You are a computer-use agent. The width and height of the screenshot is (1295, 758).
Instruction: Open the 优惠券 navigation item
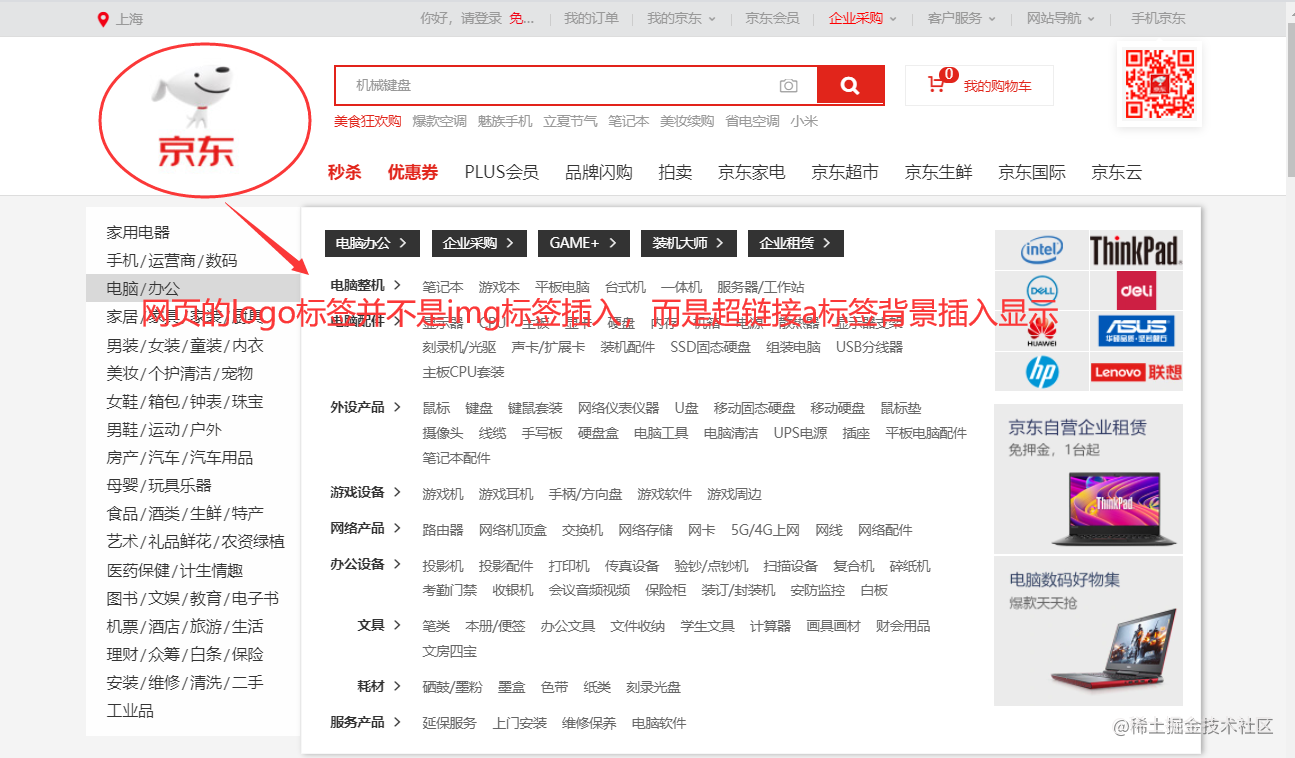coord(413,172)
